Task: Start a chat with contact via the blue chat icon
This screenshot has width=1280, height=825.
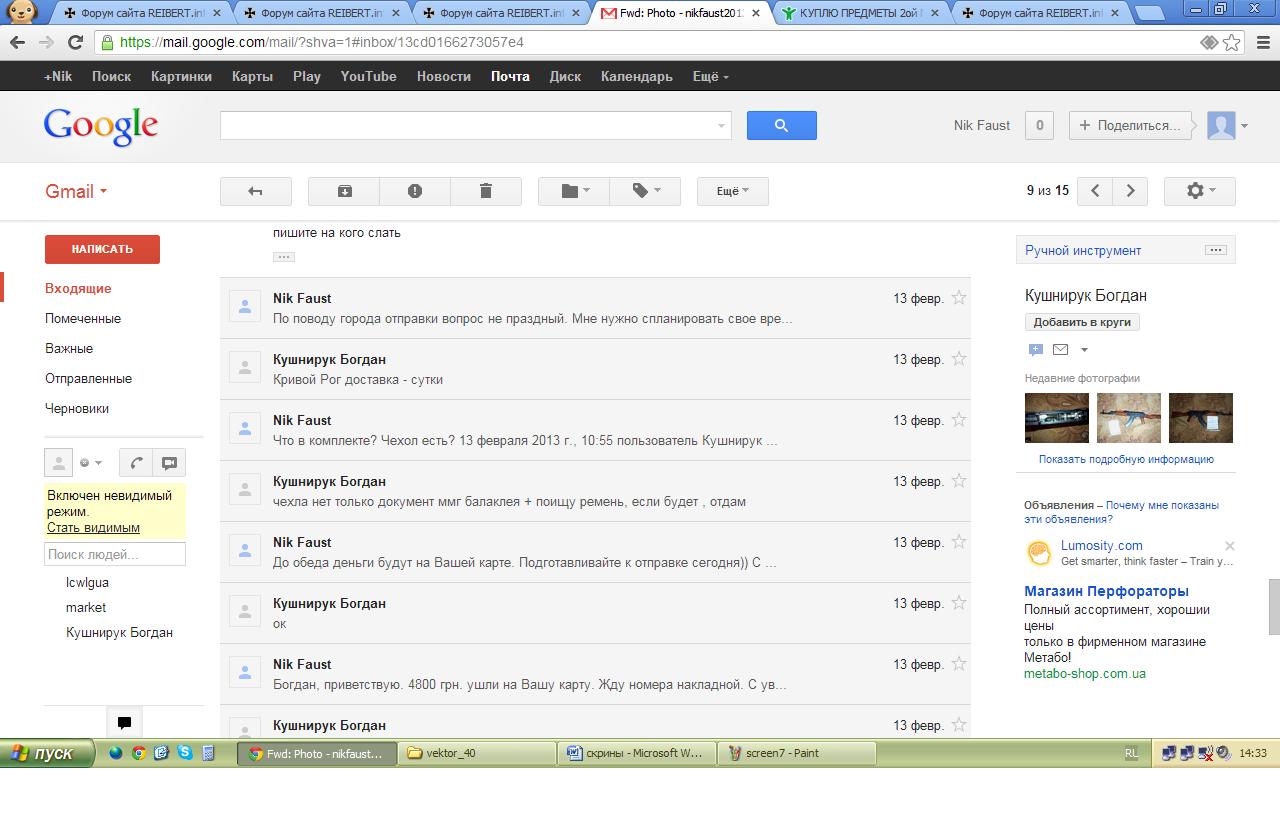Action: click(x=1035, y=350)
